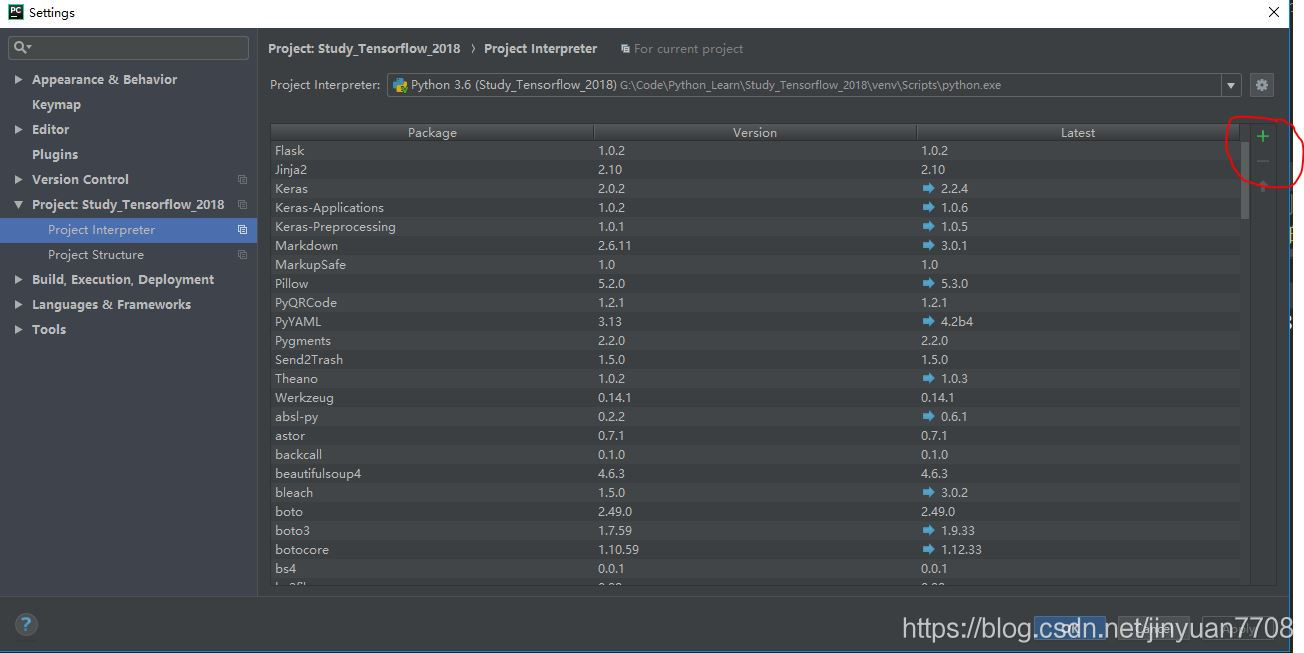1304x653 pixels.
Task: Click the green plus install package icon
Action: tap(1263, 136)
